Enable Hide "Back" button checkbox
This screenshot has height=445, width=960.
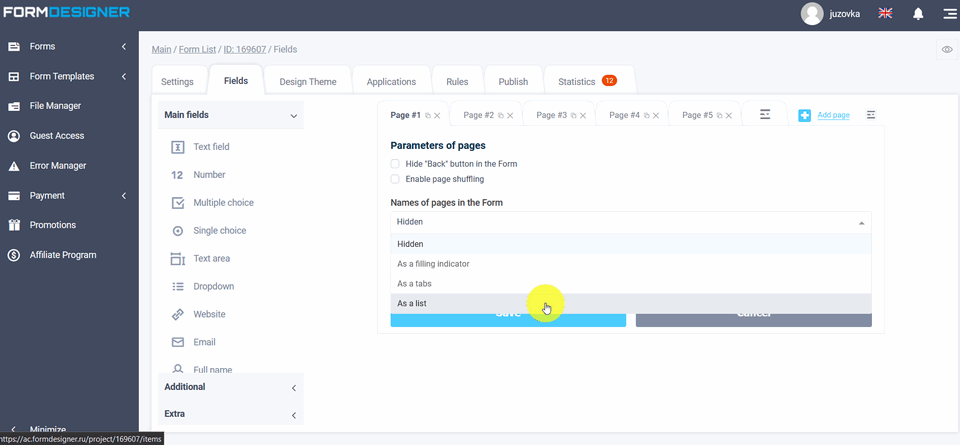click(x=395, y=164)
